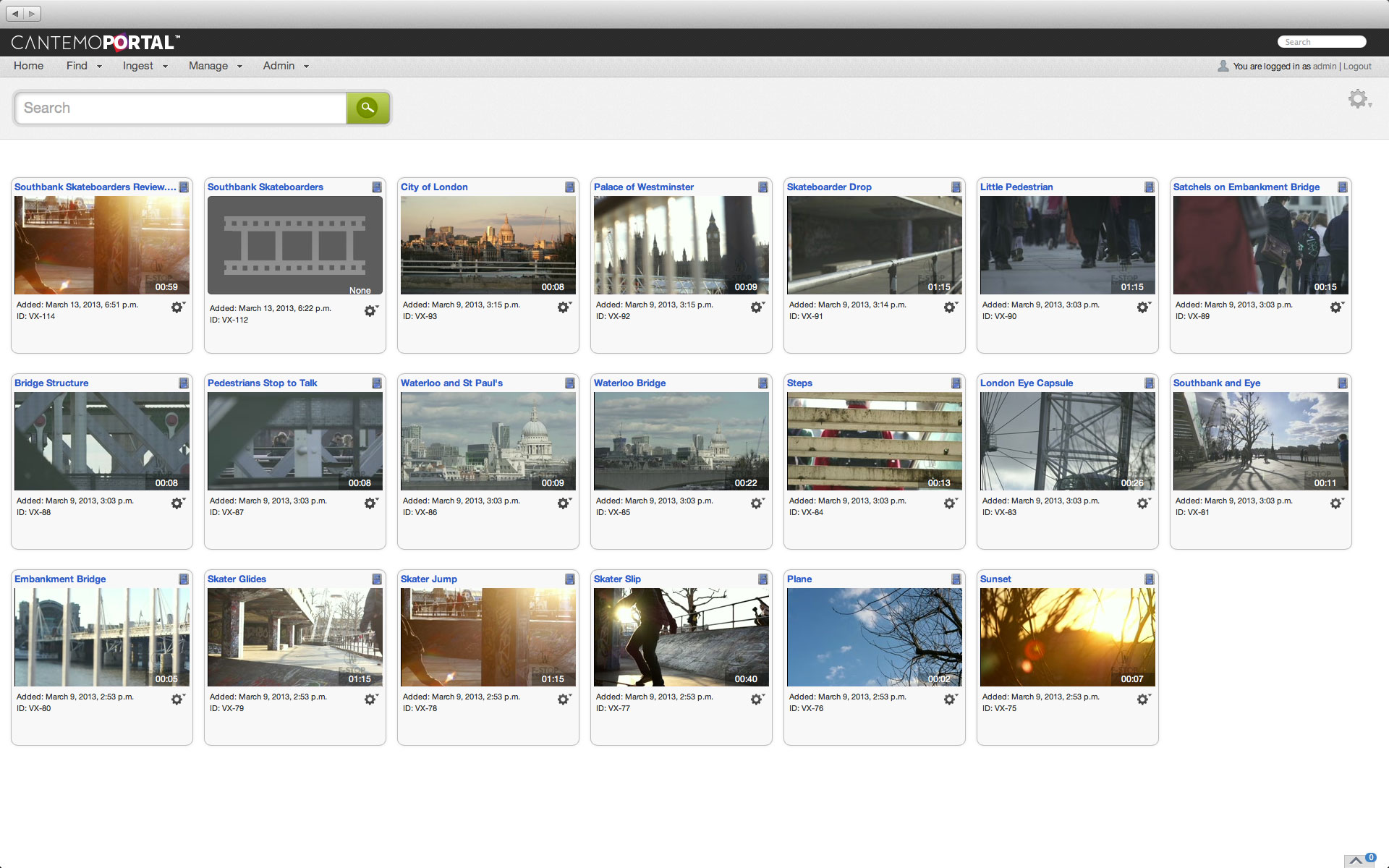Expand the Admin dropdown menu
Image resolution: width=1389 pixels, height=868 pixels.
[x=286, y=66]
